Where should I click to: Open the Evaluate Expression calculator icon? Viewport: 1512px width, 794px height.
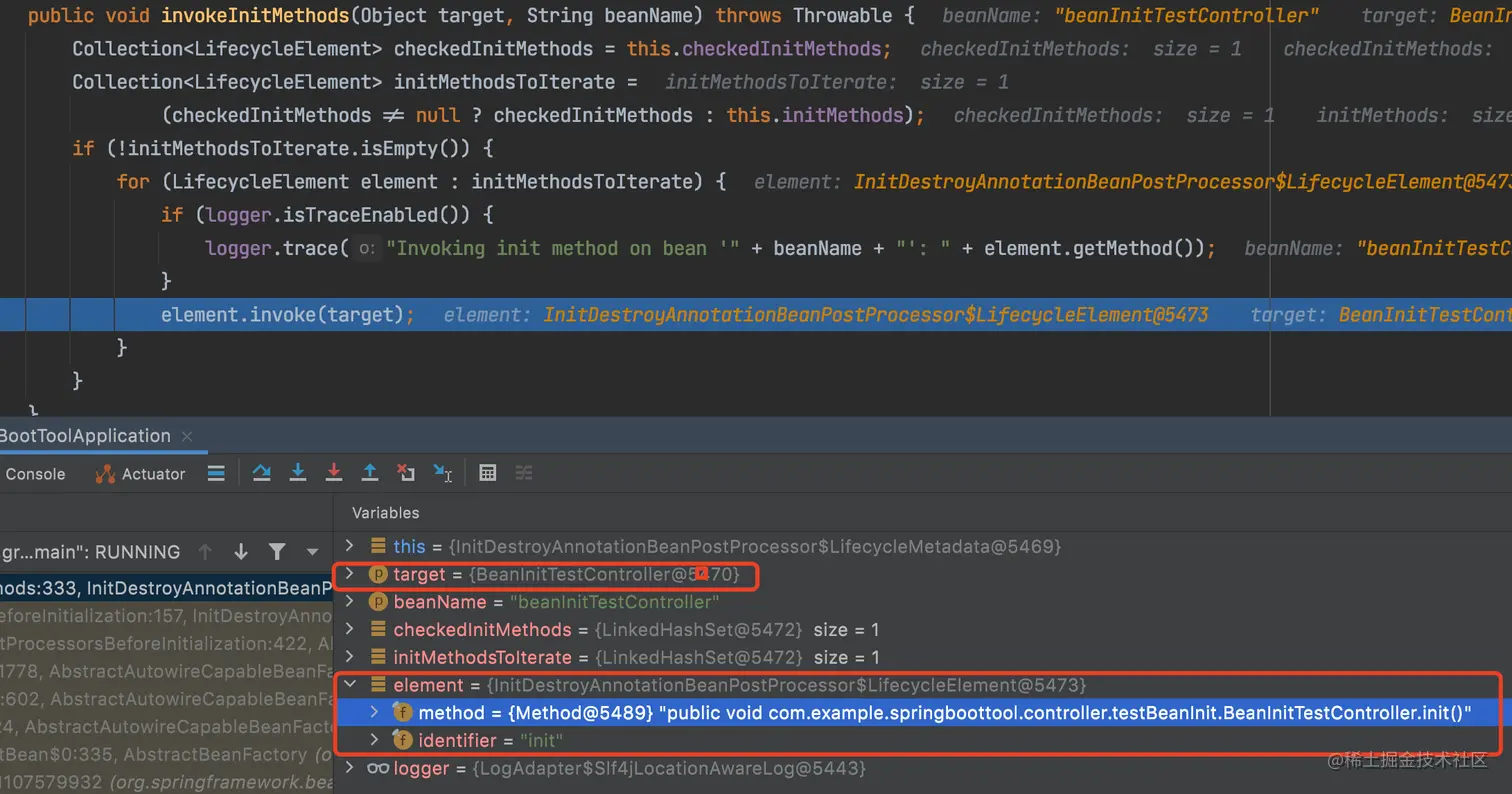click(488, 473)
